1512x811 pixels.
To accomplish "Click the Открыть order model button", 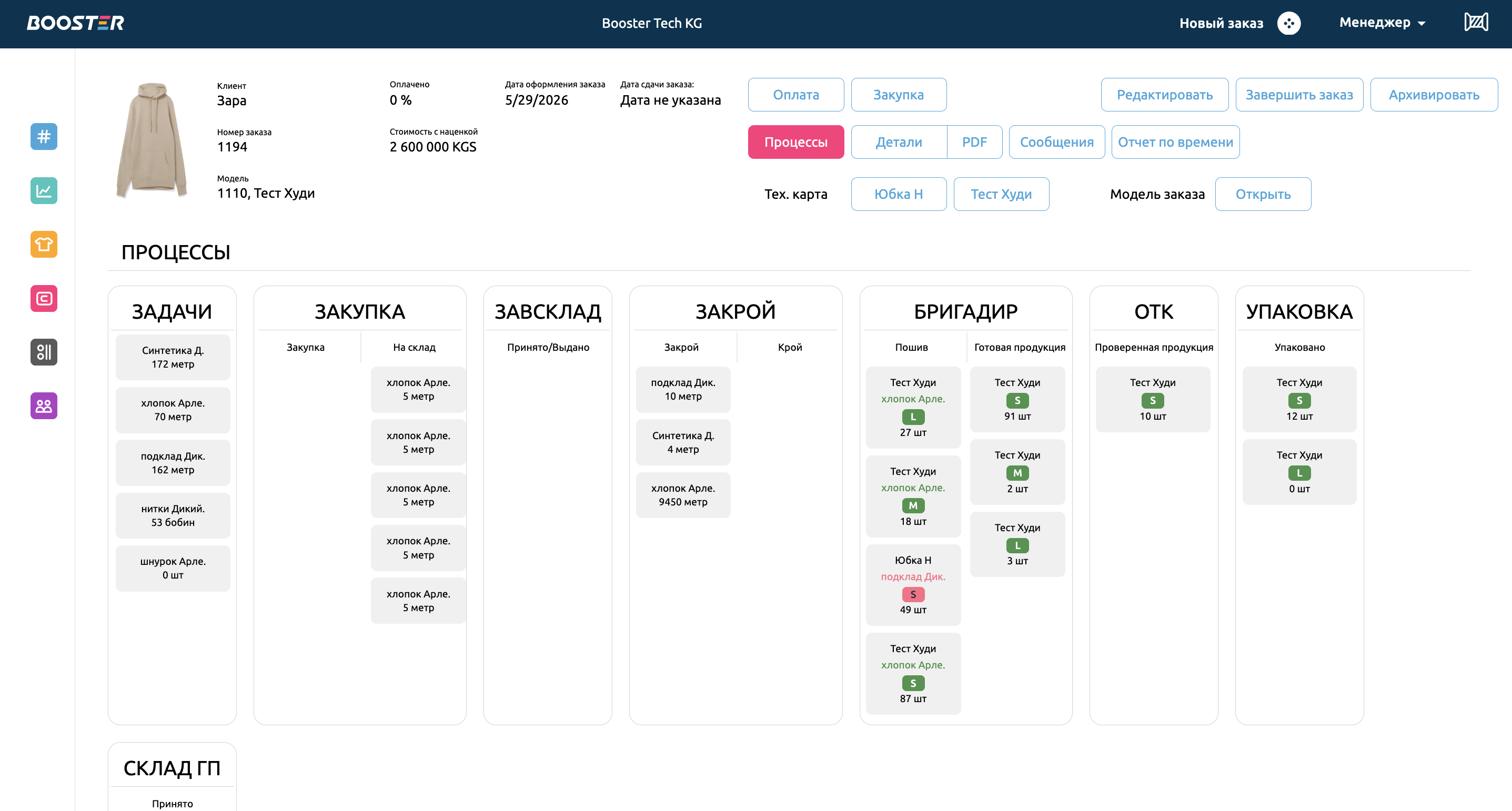I will [x=1263, y=194].
